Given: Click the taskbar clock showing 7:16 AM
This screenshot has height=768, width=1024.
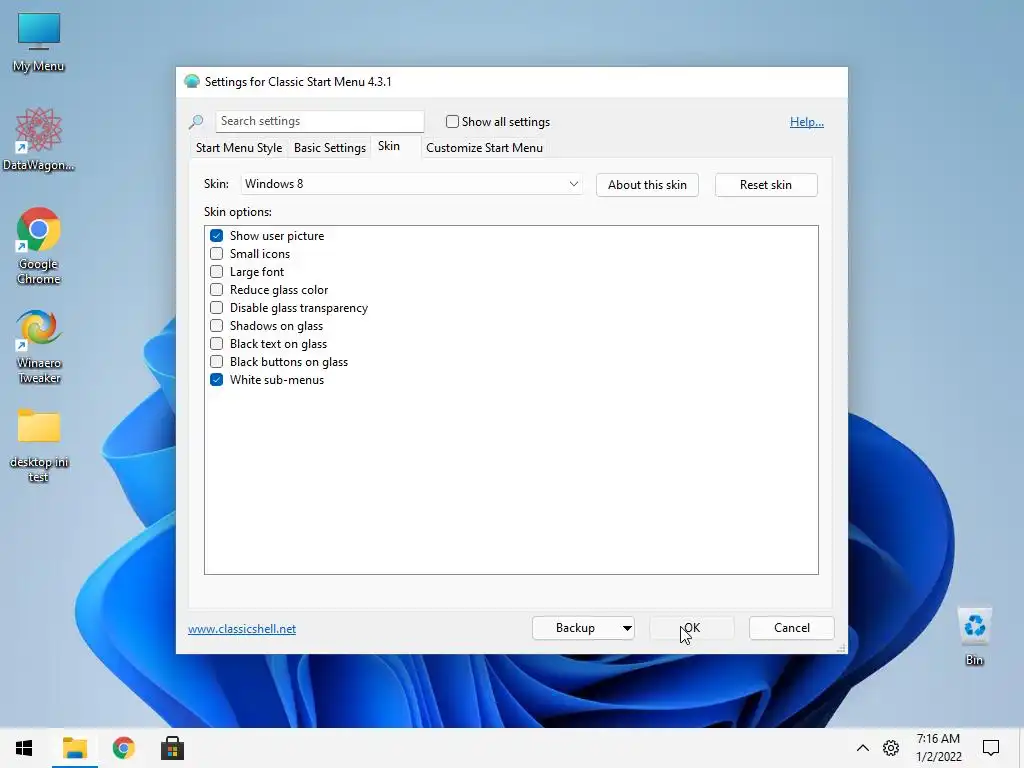Looking at the screenshot, I should [938, 748].
